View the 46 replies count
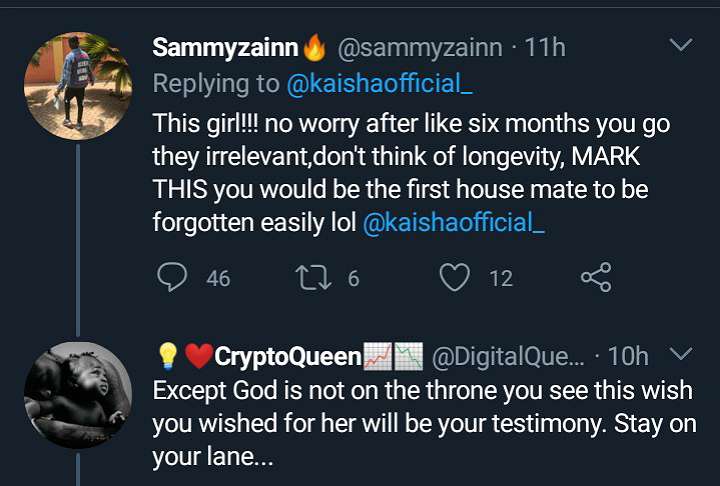Image resolution: width=720 pixels, height=486 pixels. coord(218,279)
